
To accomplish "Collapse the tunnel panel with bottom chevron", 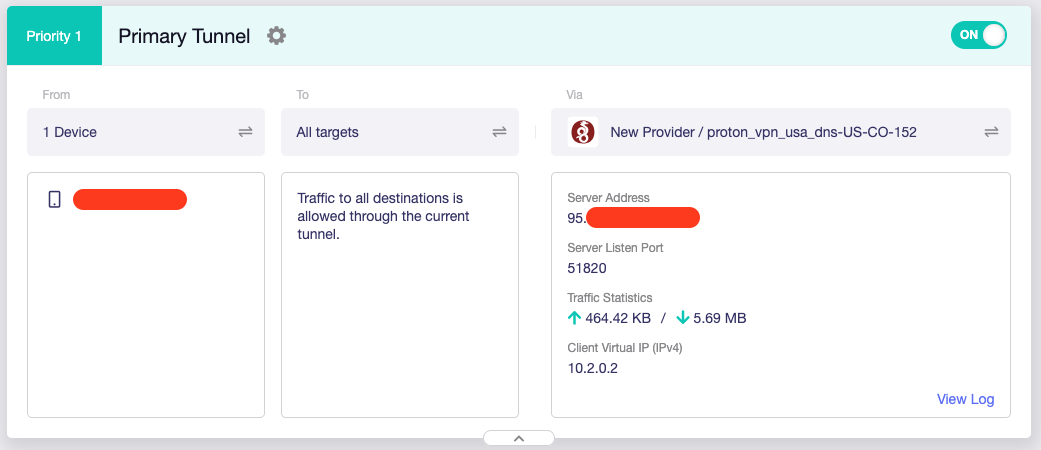I will pyautogui.click(x=518, y=438).
